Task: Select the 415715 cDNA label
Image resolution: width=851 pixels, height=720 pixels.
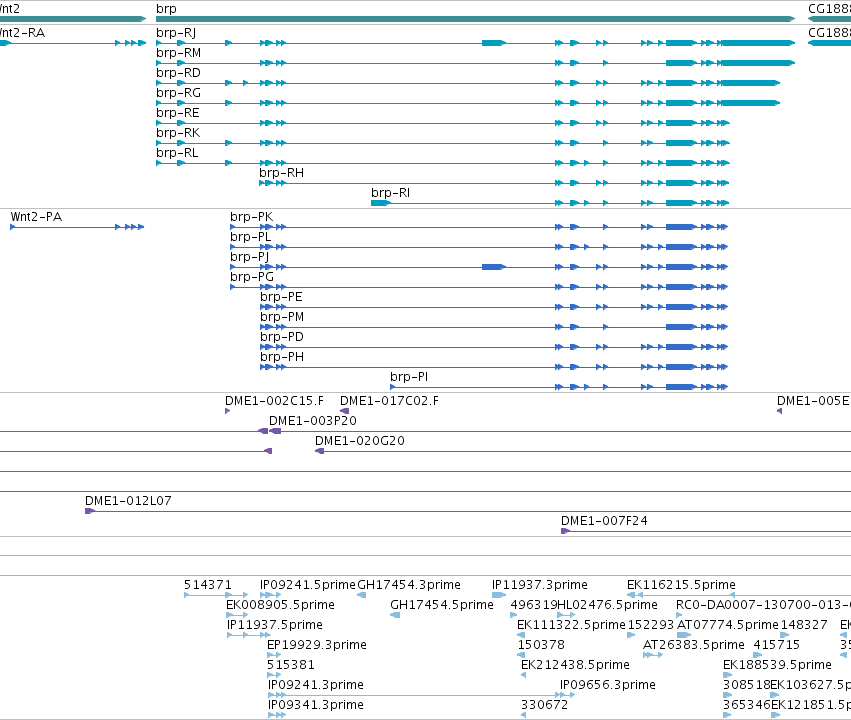Action: pos(777,645)
